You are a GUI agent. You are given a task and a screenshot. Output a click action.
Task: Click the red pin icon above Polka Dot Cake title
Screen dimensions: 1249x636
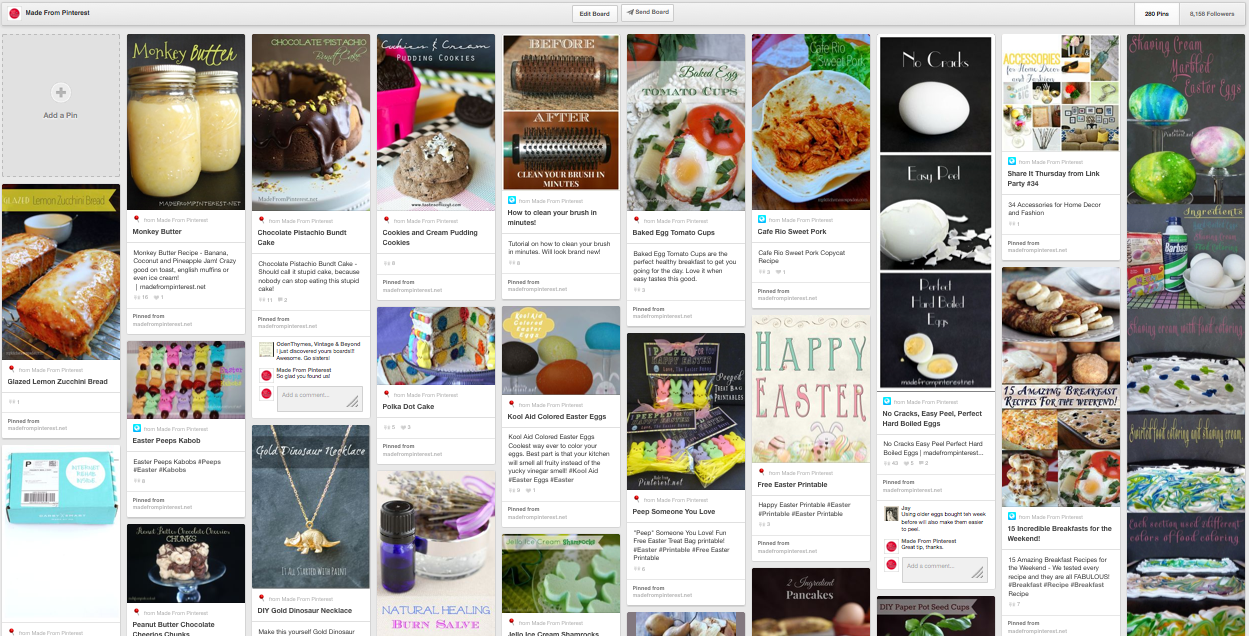click(387, 394)
